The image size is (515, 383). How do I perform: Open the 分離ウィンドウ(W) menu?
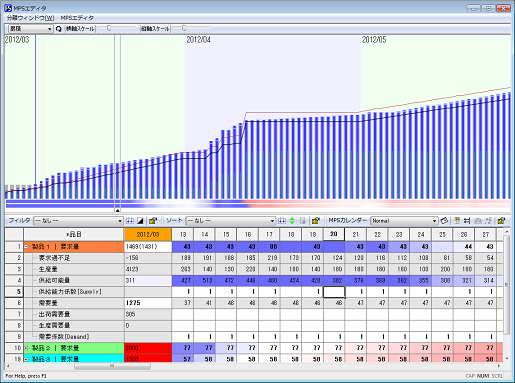pyautogui.click(x=30, y=18)
